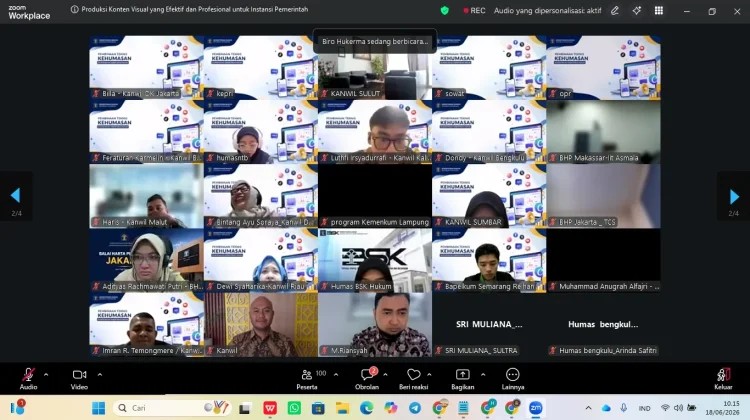Open File Explorer from taskbar
This screenshot has height=420, width=750.
[x=342, y=409]
